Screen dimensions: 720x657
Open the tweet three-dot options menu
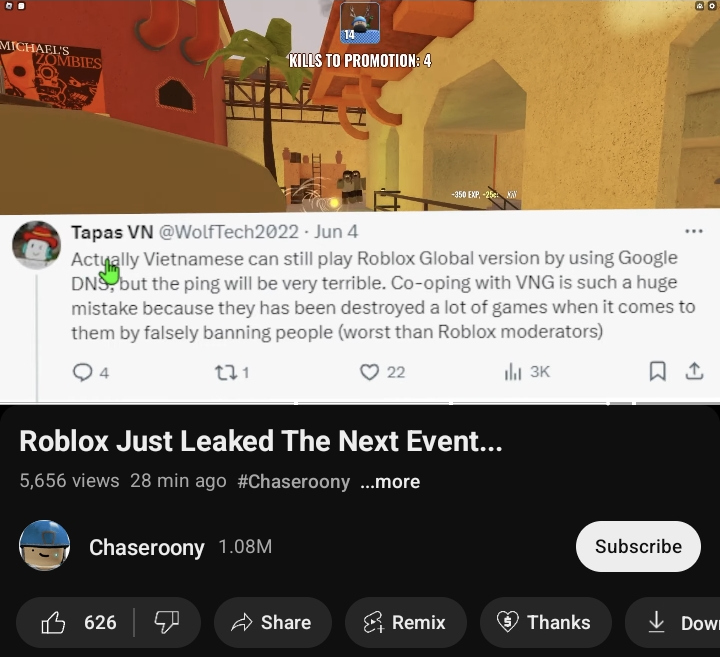693,231
